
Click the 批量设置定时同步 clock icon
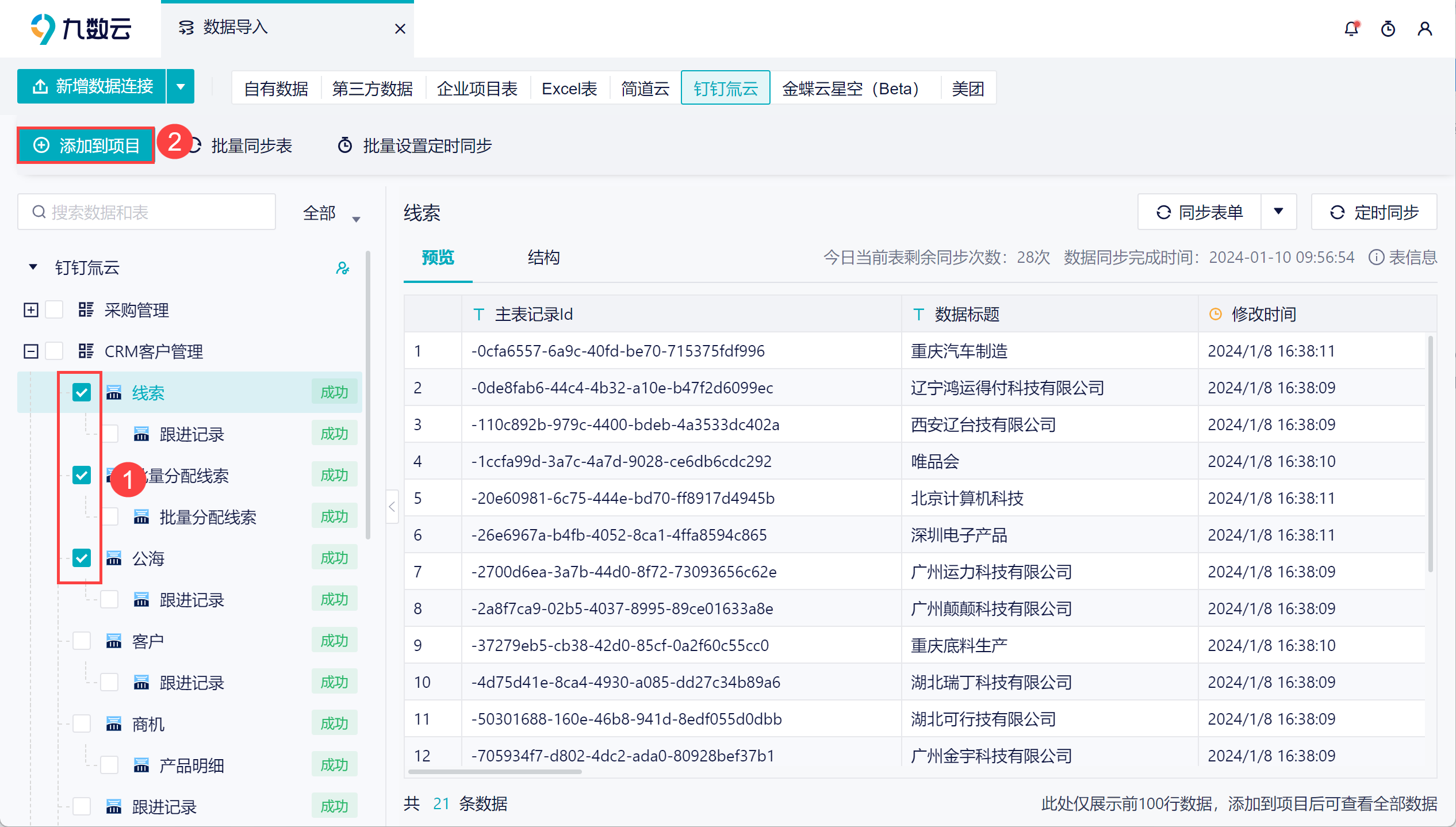[x=345, y=146]
